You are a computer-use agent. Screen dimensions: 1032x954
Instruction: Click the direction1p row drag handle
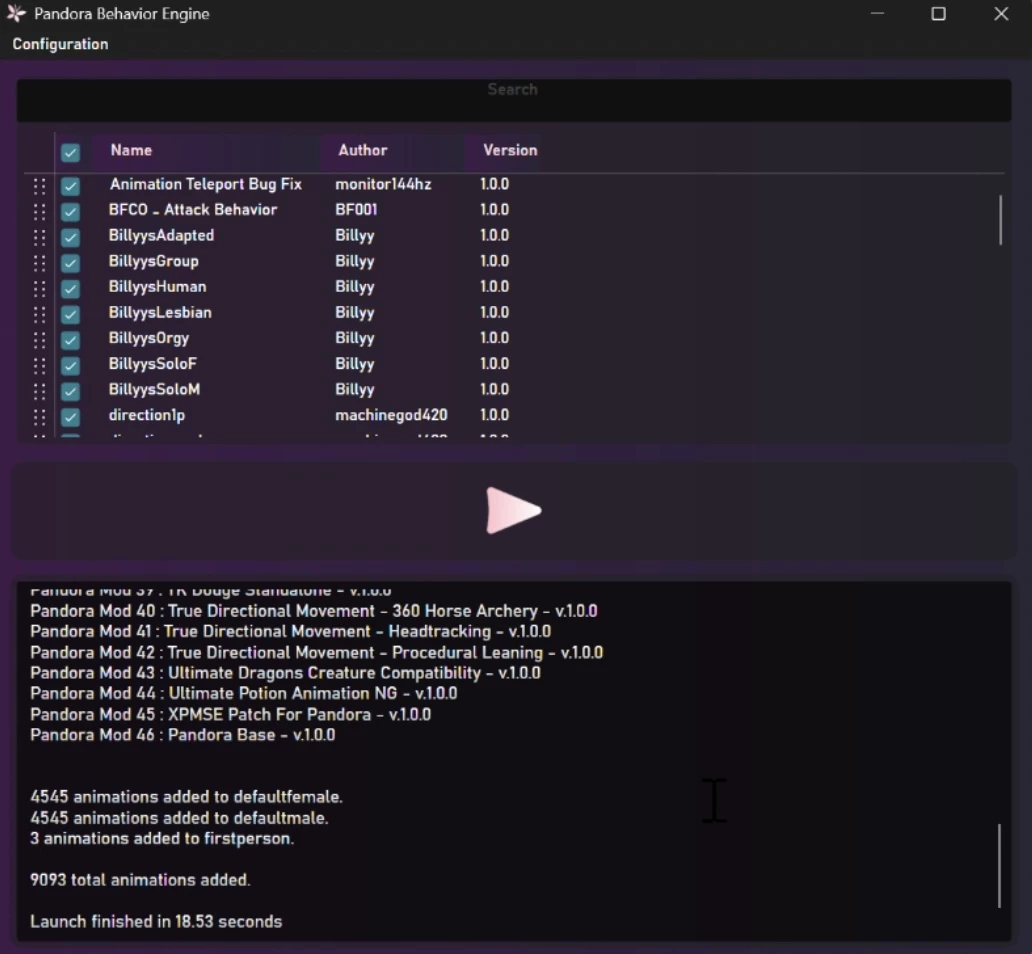click(x=39, y=417)
